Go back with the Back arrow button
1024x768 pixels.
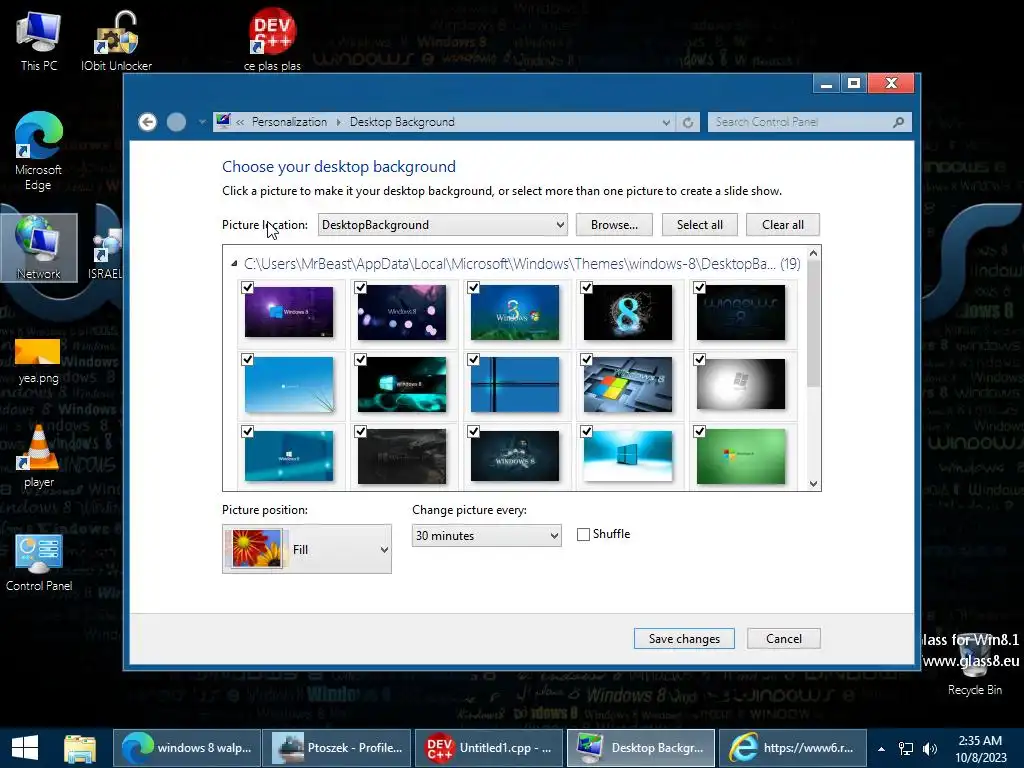click(148, 122)
